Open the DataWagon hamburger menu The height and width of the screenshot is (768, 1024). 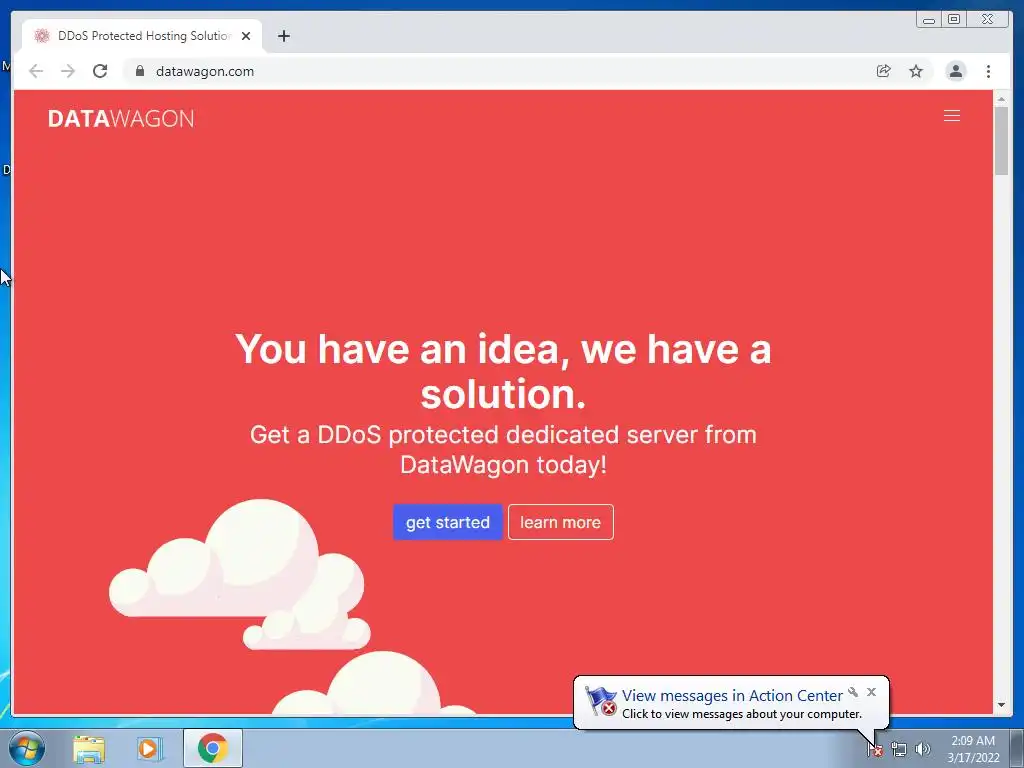click(952, 116)
